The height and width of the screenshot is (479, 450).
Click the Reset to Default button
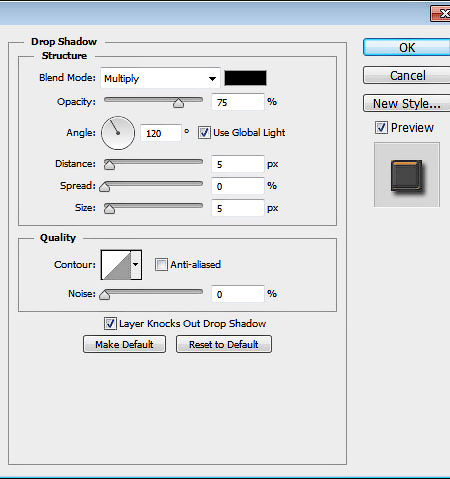tap(224, 344)
